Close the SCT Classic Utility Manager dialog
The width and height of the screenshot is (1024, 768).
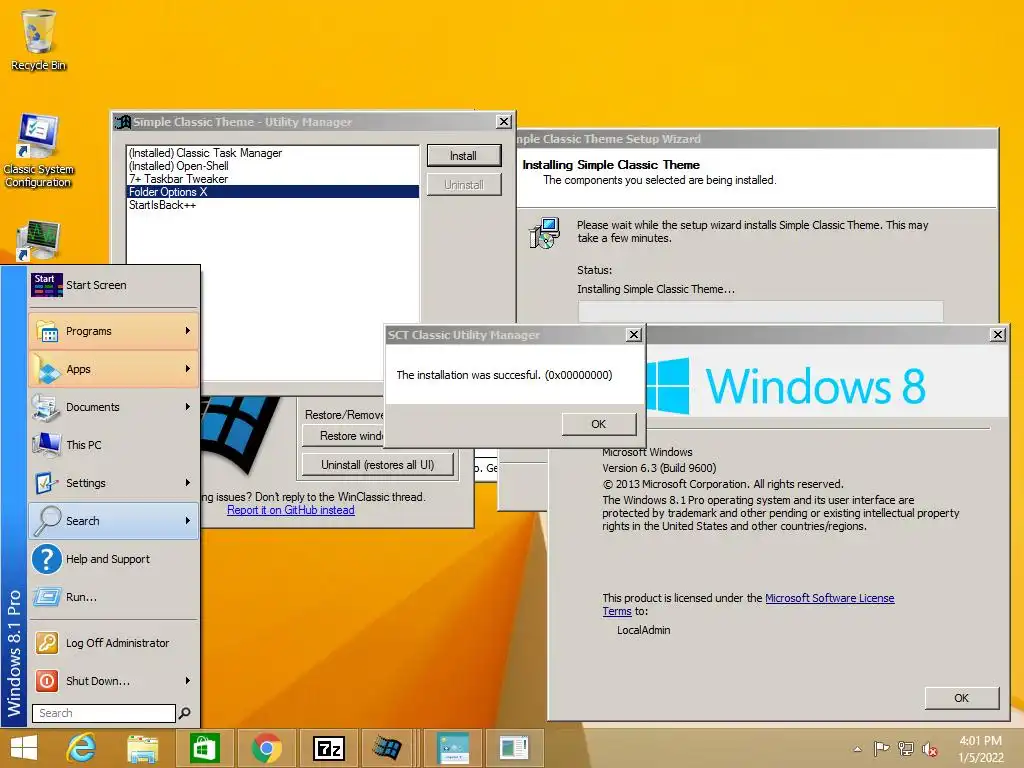click(633, 334)
